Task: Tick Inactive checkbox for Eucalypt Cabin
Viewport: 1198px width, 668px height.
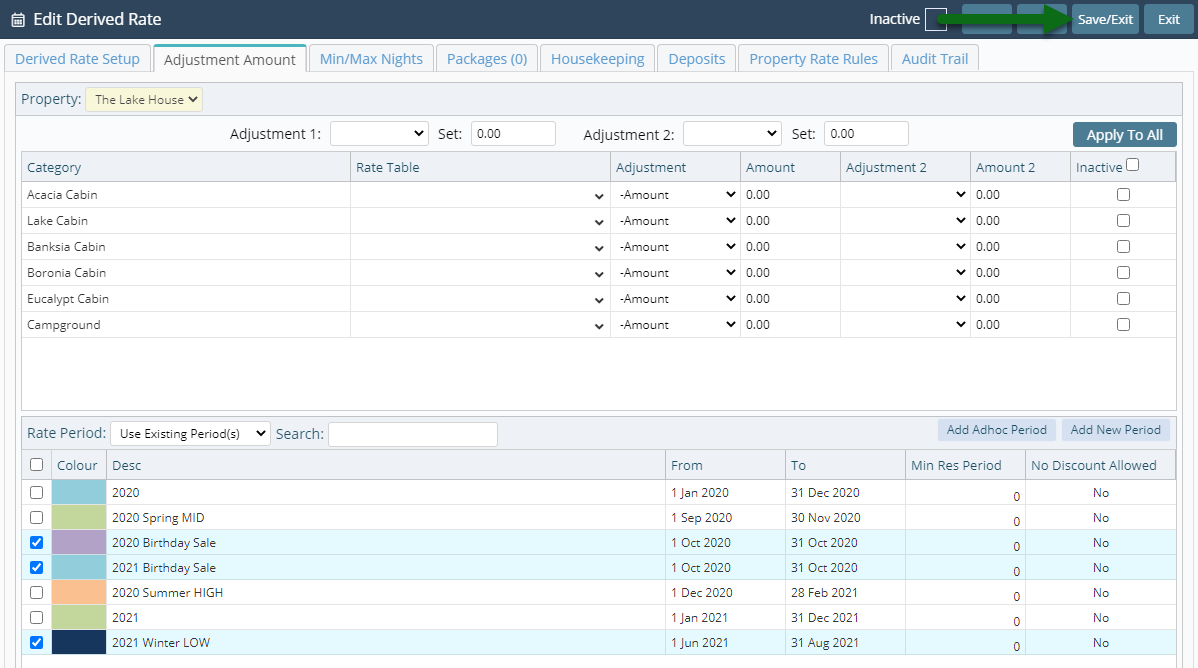Action: click(x=1123, y=299)
